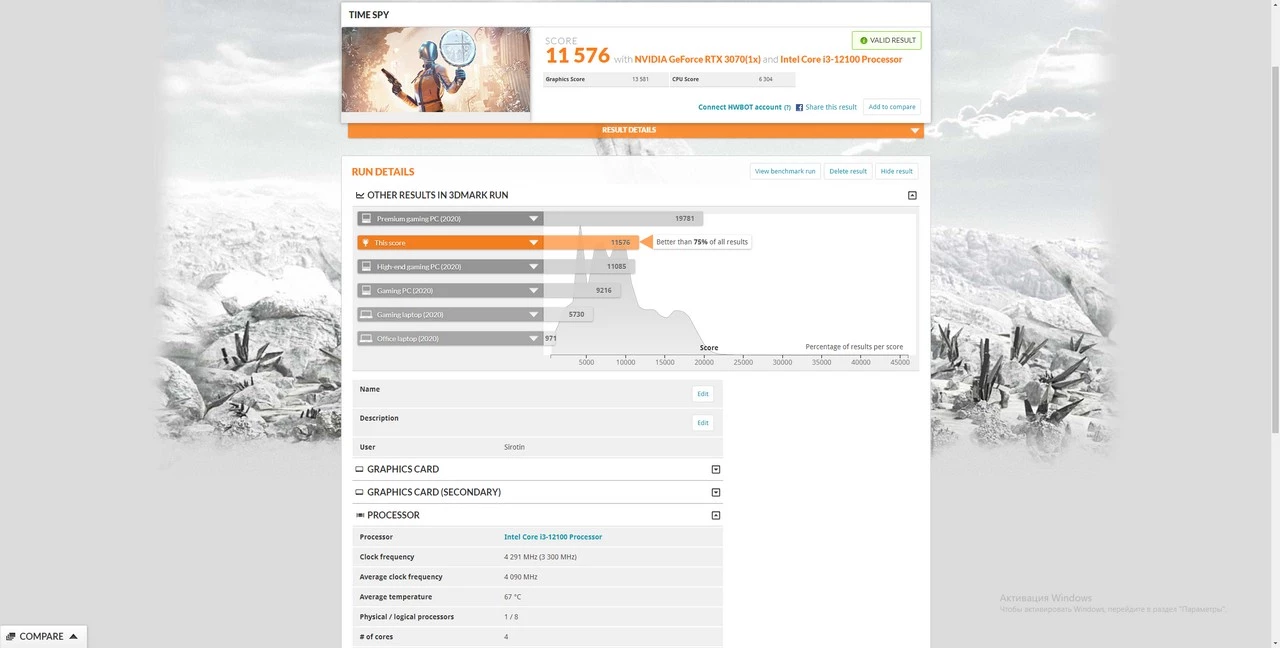
Task: Click the TIME SPY title
Action: pyautogui.click(x=369, y=15)
